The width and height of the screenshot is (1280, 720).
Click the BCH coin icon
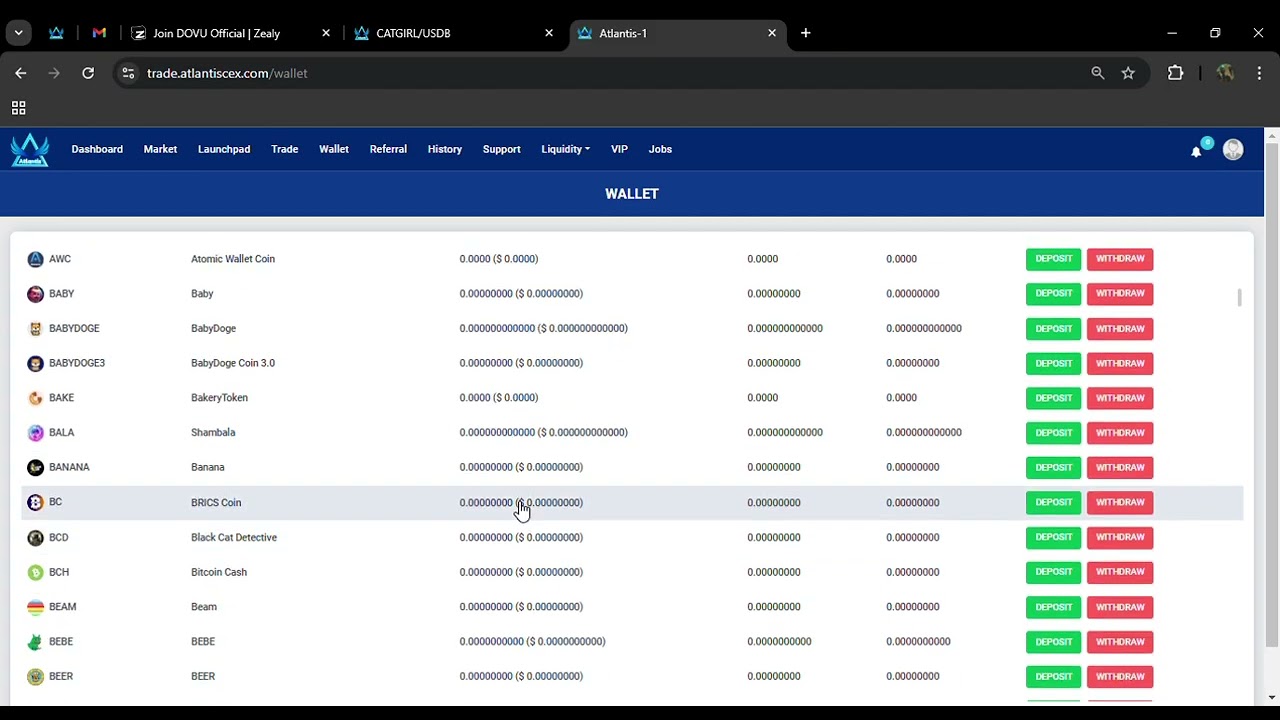pos(35,572)
